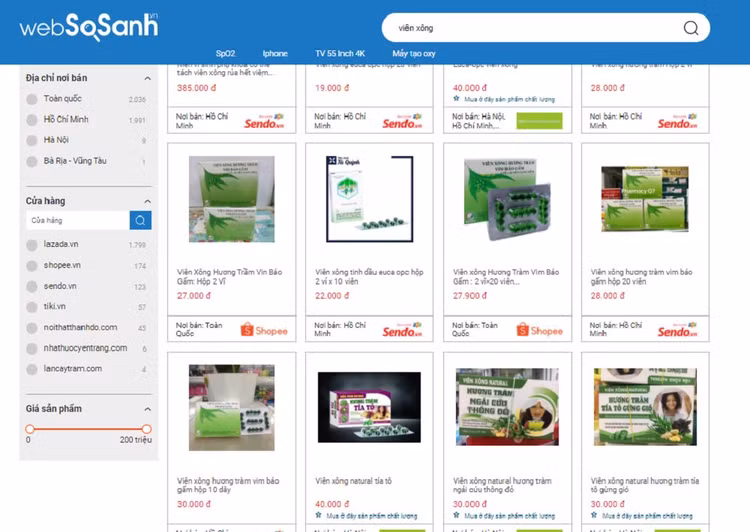Click the search magnifier icon in header
Image resolution: width=750 pixels, height=532 pixels.
click(691, 28)
